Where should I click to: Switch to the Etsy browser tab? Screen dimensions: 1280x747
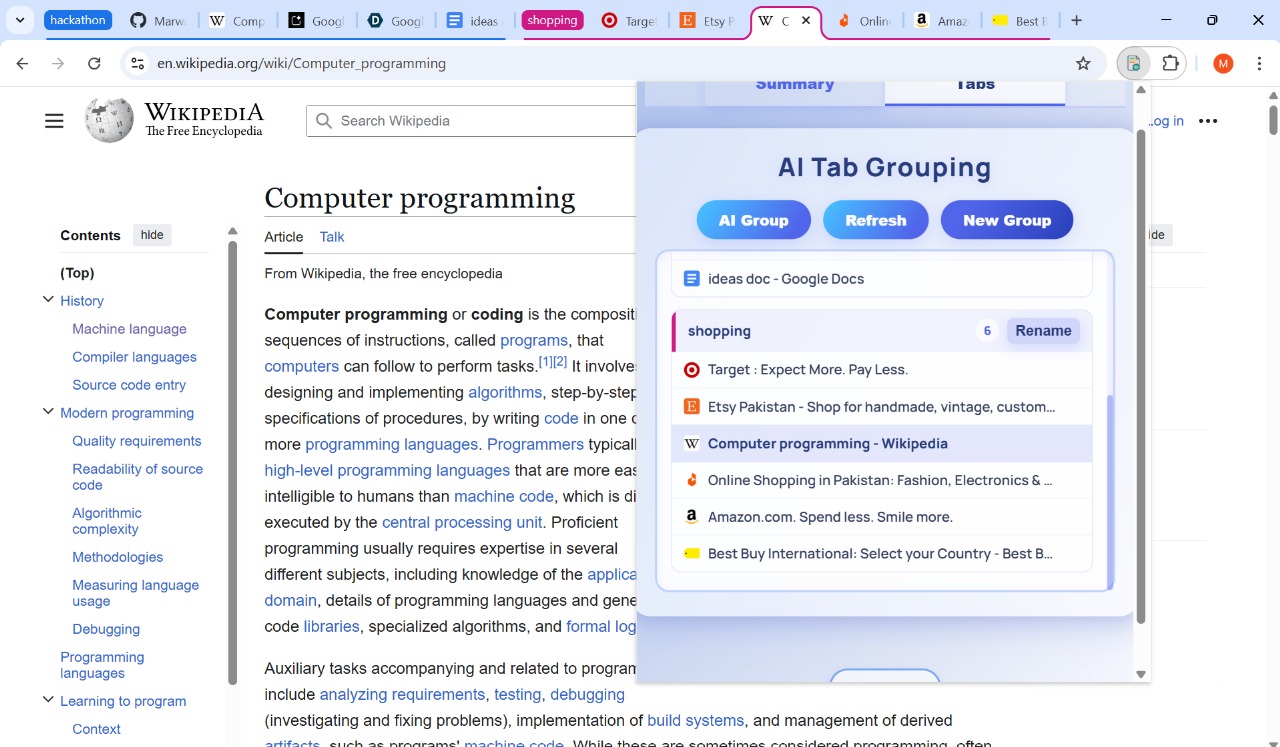pos(706,20)
